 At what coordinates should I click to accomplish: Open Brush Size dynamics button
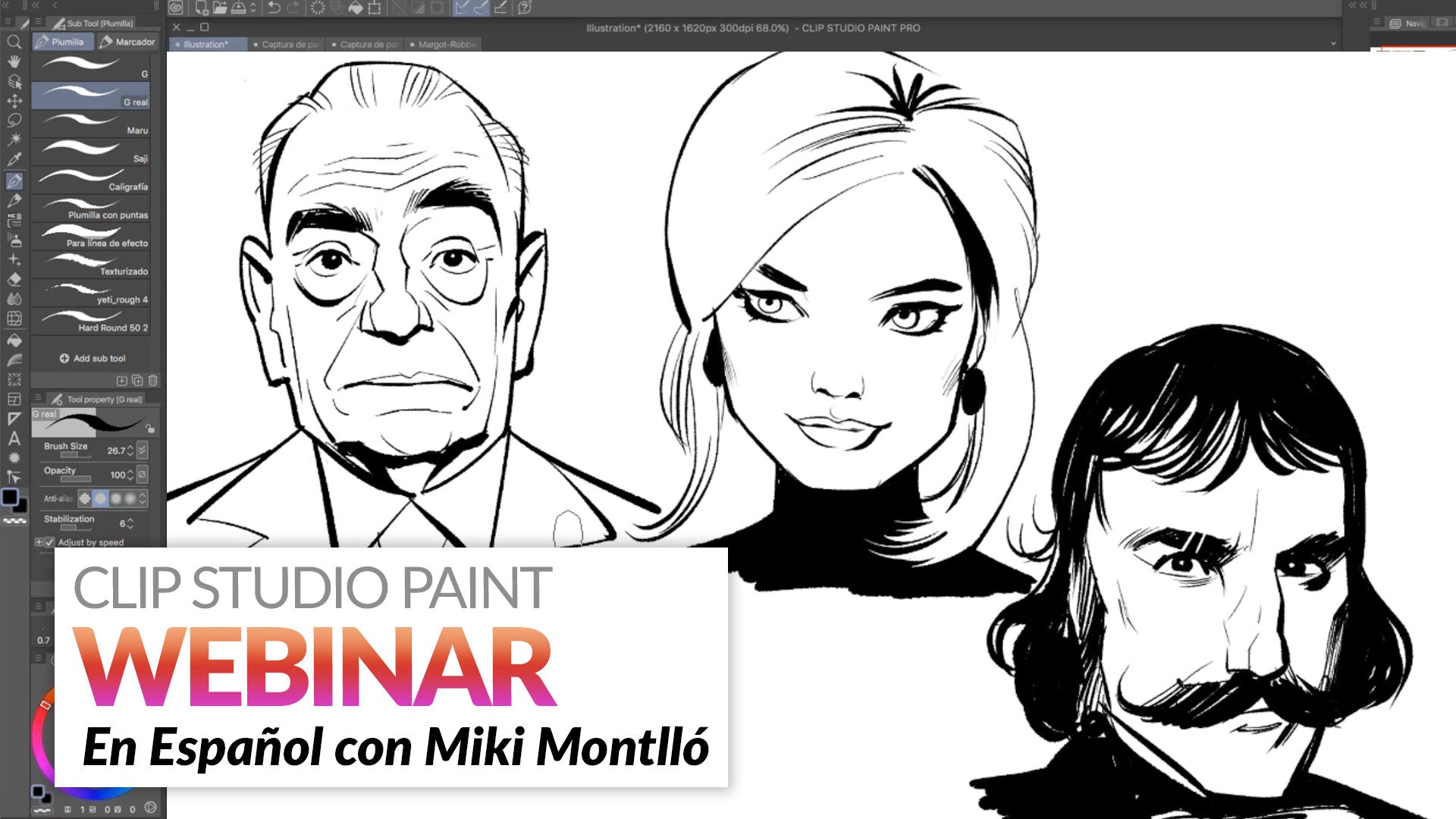coord(142,450)
